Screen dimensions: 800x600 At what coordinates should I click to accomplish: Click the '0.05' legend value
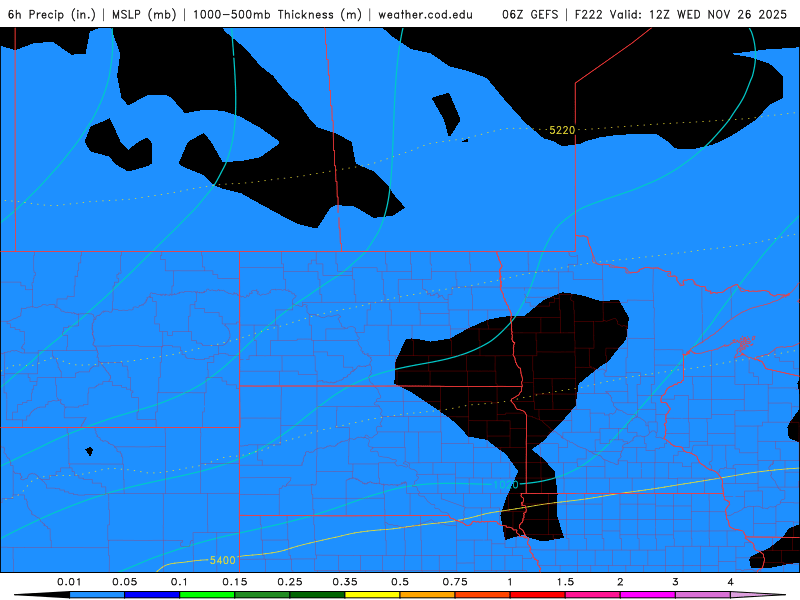pos(124,582)
